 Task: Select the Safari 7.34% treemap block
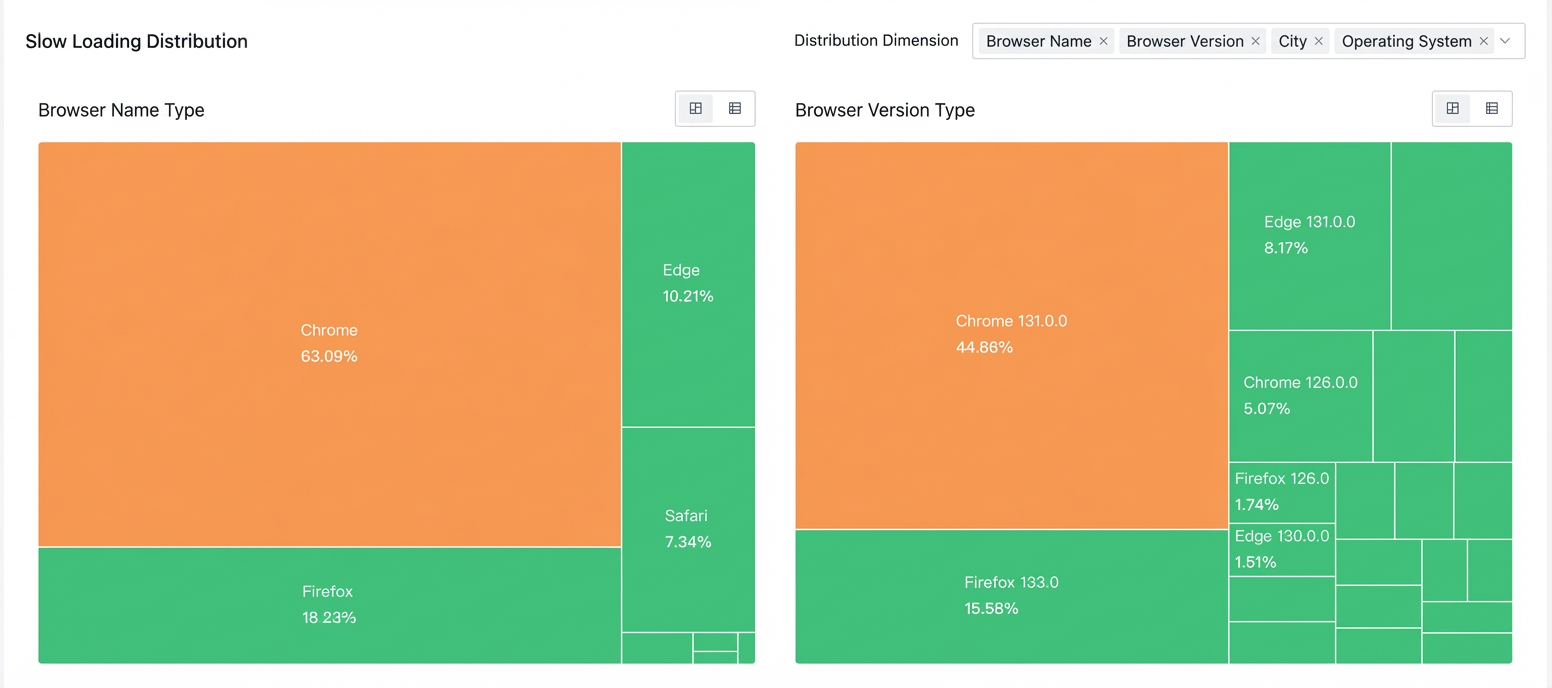pyautogui.click(x=688, y=529)
